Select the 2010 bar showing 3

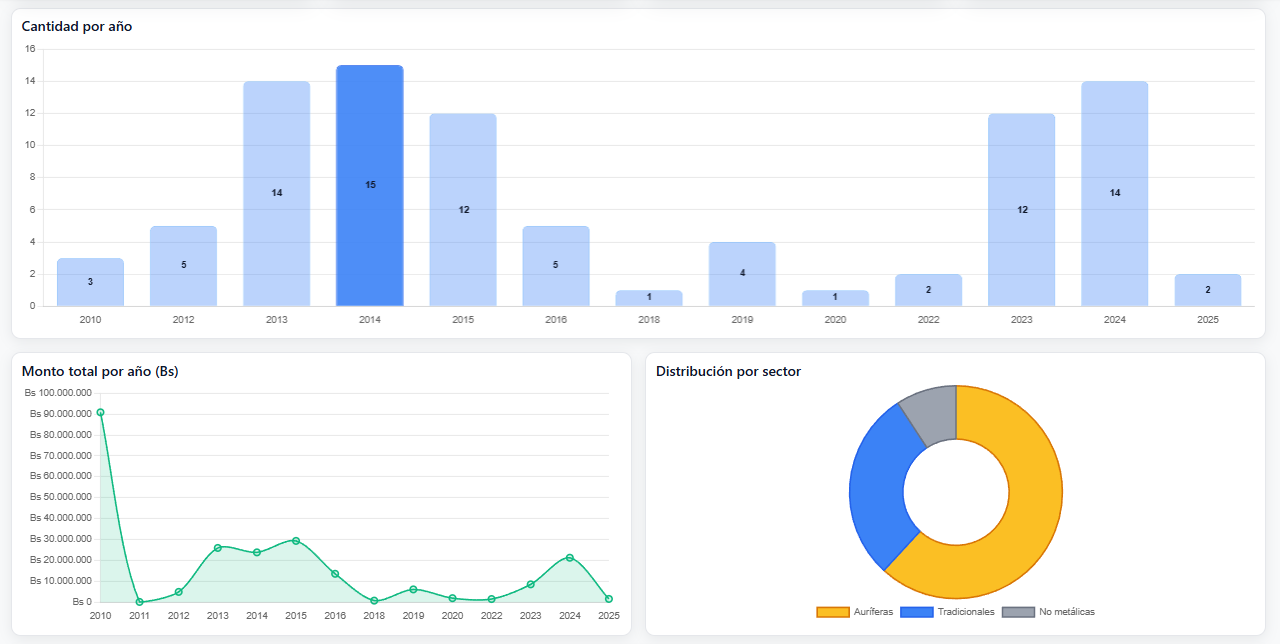tap(90, 282)
